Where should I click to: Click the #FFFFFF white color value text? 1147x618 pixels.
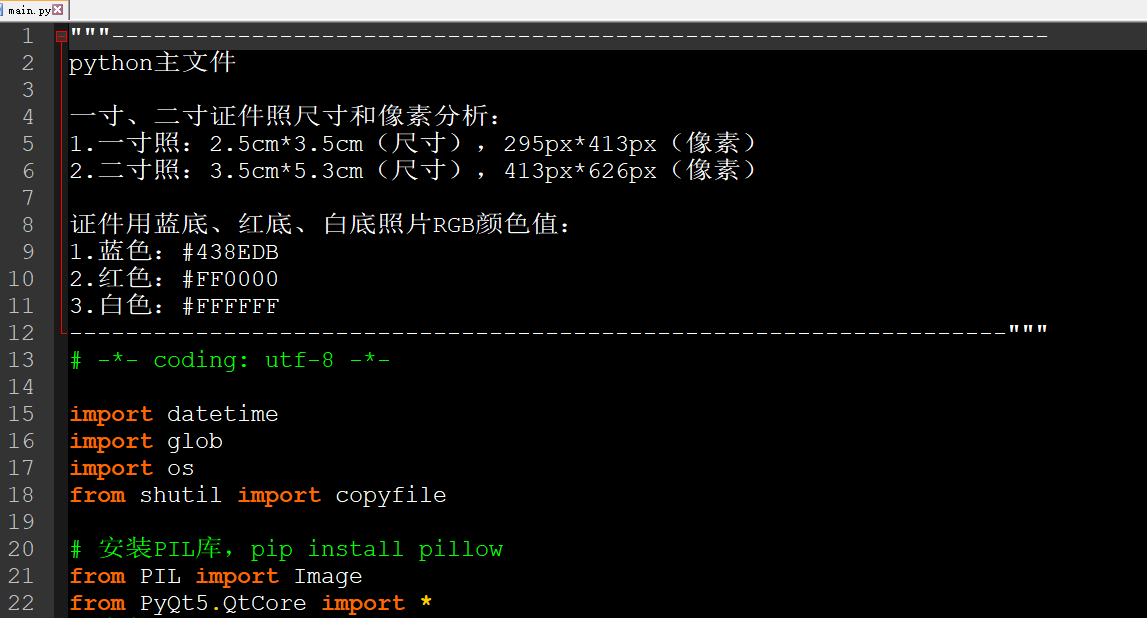point(230,306)
